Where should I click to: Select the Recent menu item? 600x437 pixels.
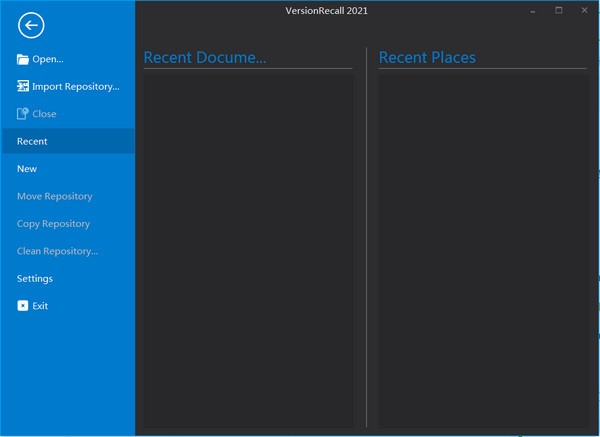[x=32, y=141]
